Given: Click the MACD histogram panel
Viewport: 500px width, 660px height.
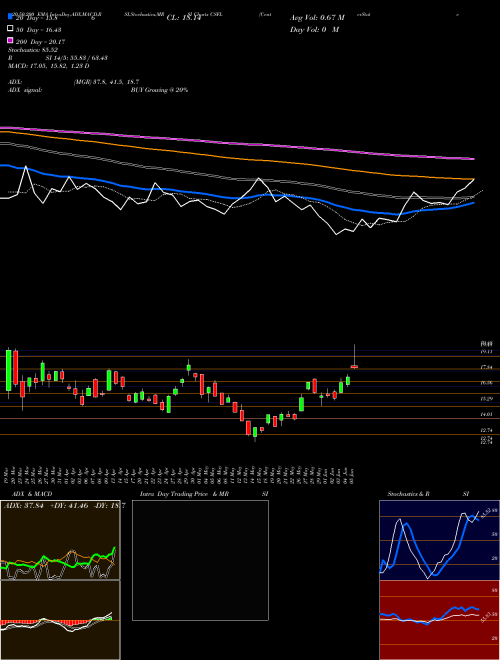Looking at the screenshot, I should (x=60, y=620).
